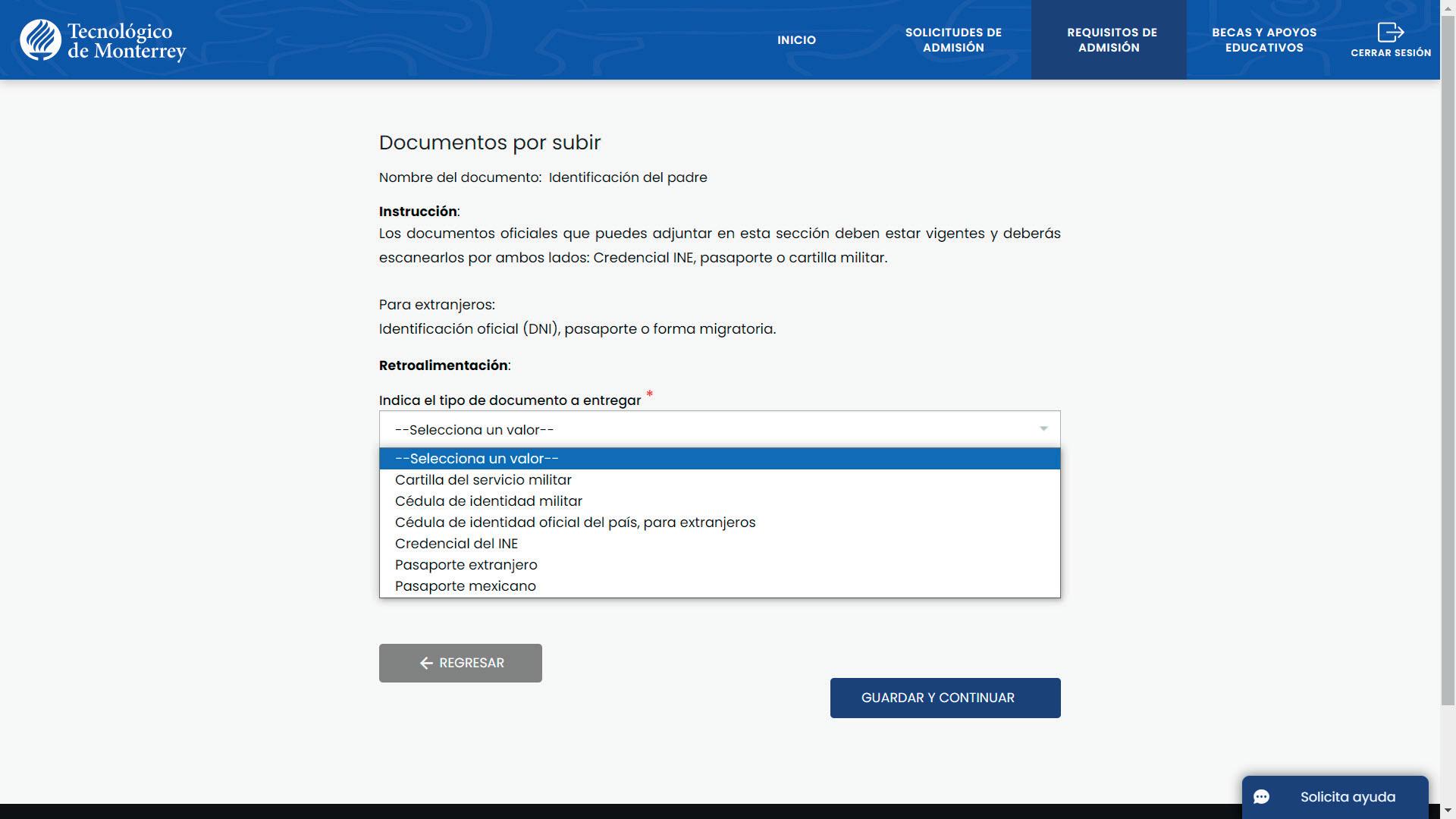Screen dimensions: 1456x819
Task: Click the Cerrar Sesión logout icon
Action: coord(1390,33)
